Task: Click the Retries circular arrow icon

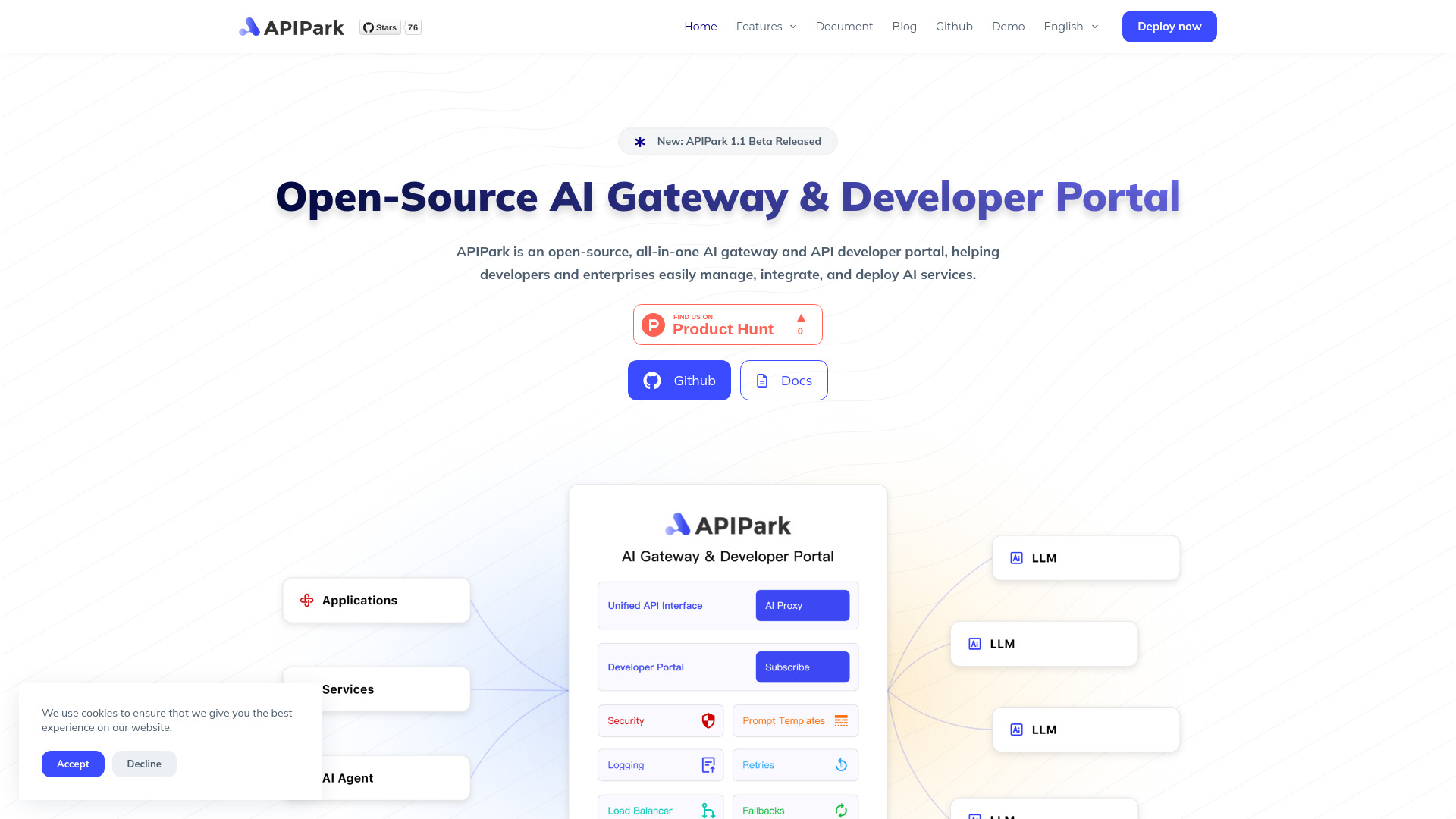Action: pos(841,765)
